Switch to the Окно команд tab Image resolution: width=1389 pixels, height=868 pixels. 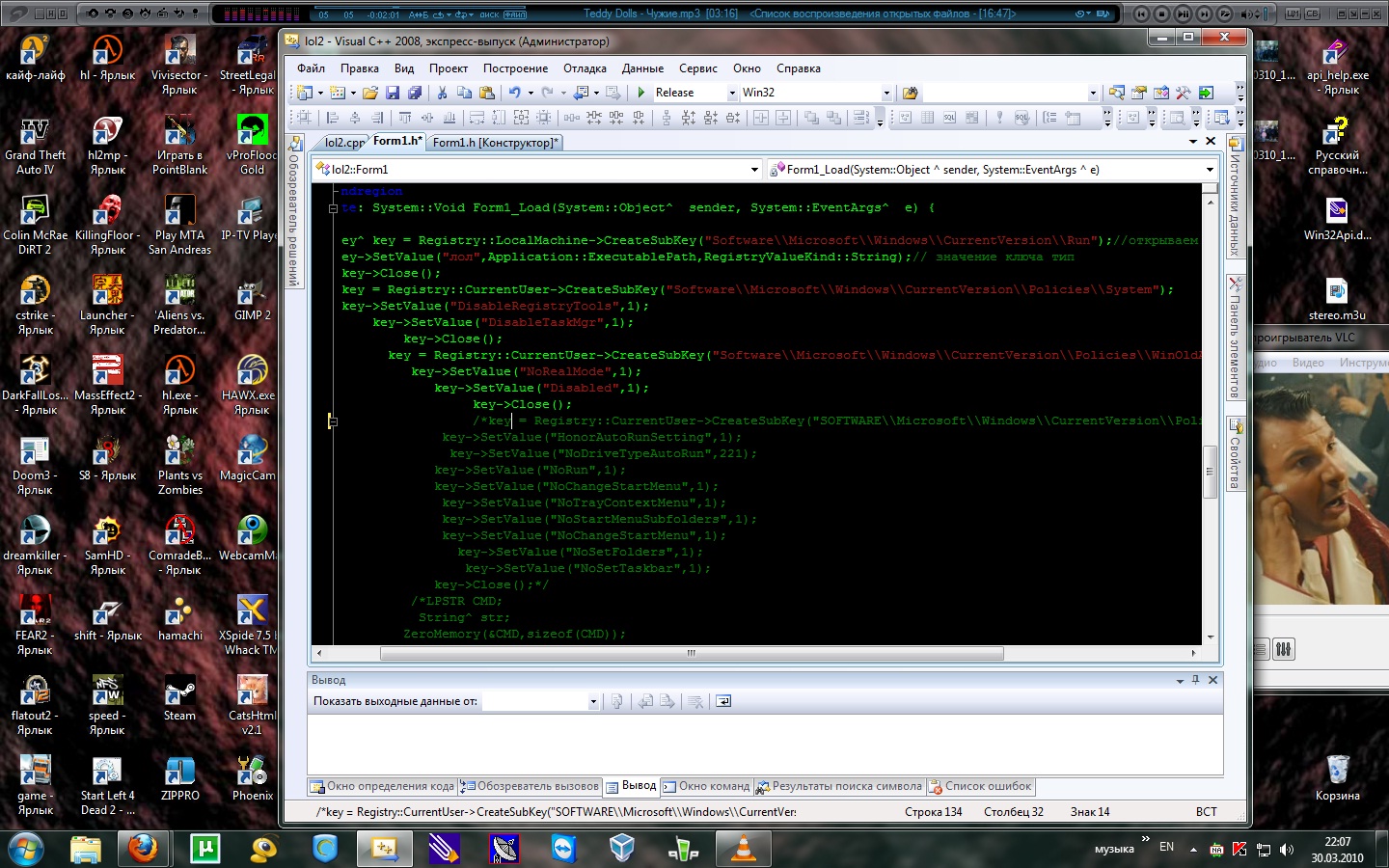tap(706, 787)
